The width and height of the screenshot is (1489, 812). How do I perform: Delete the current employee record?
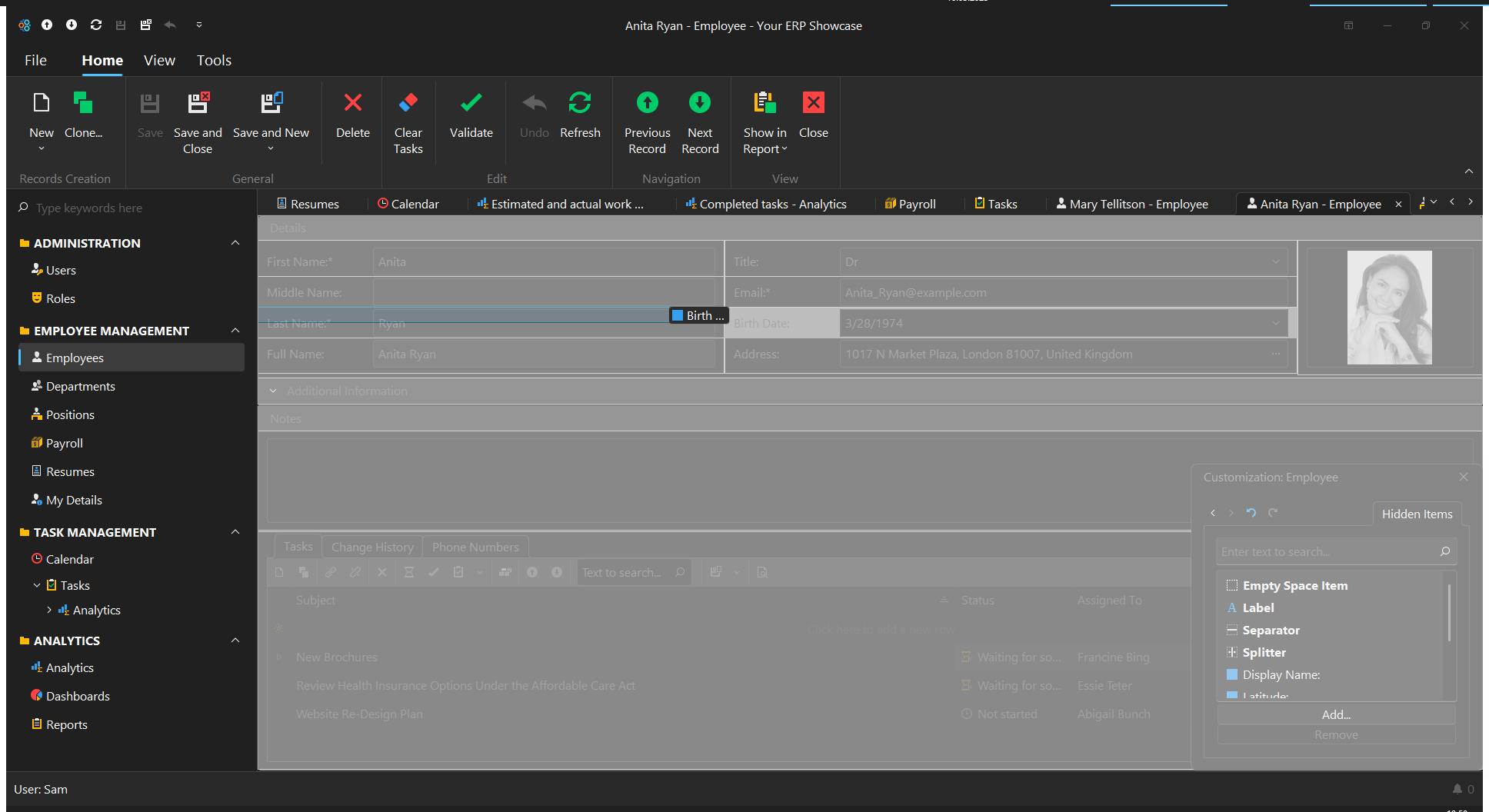coord(353,104)
